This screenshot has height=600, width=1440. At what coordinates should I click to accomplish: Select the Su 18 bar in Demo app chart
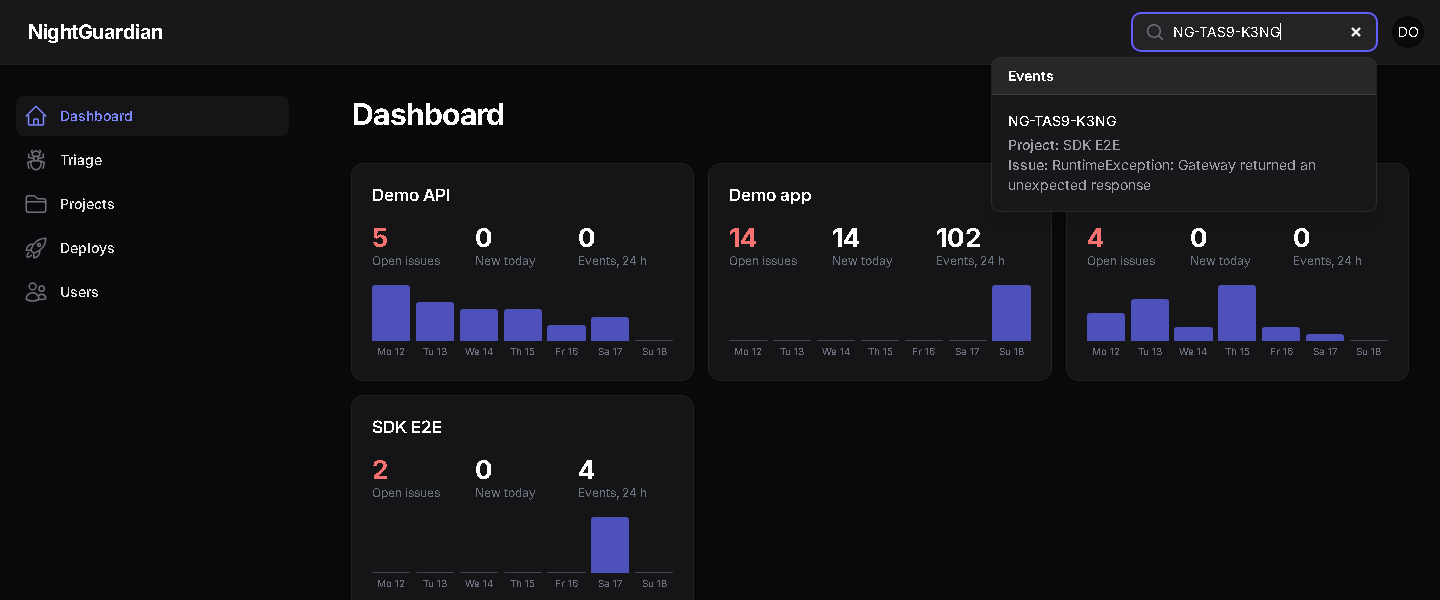tap(1011, 313)
